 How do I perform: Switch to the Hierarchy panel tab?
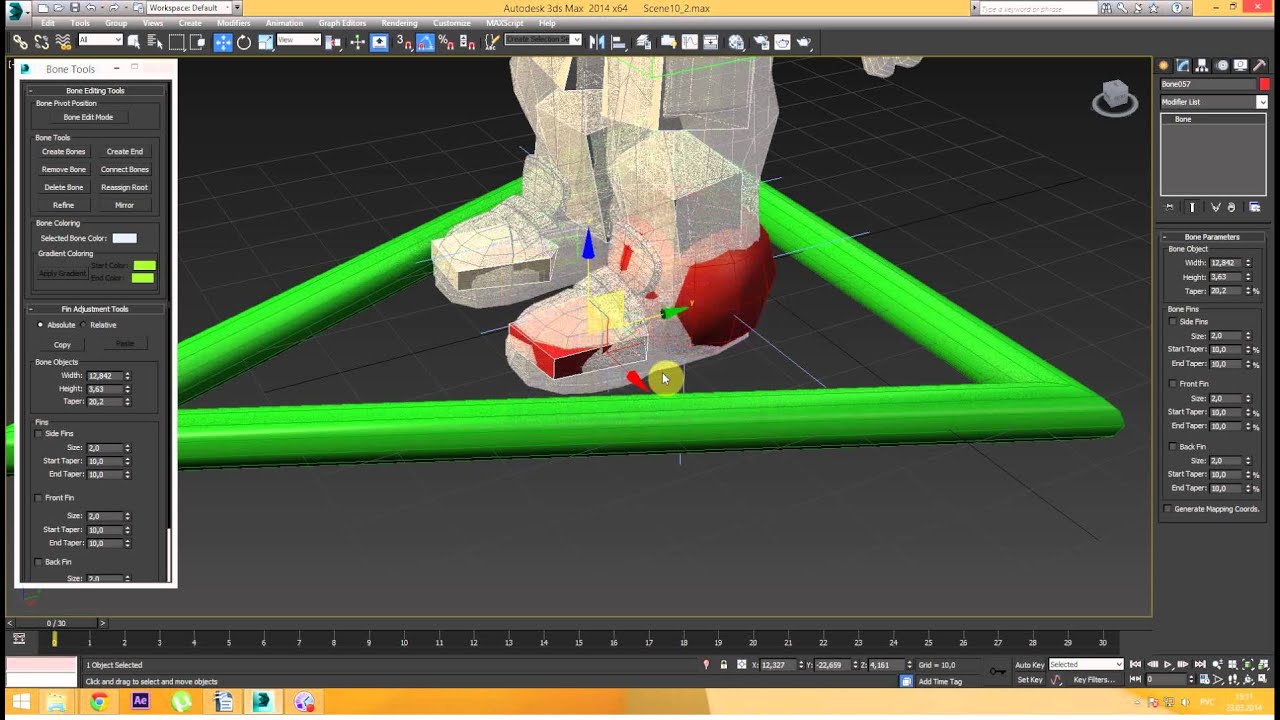[x=1203, y=65]
